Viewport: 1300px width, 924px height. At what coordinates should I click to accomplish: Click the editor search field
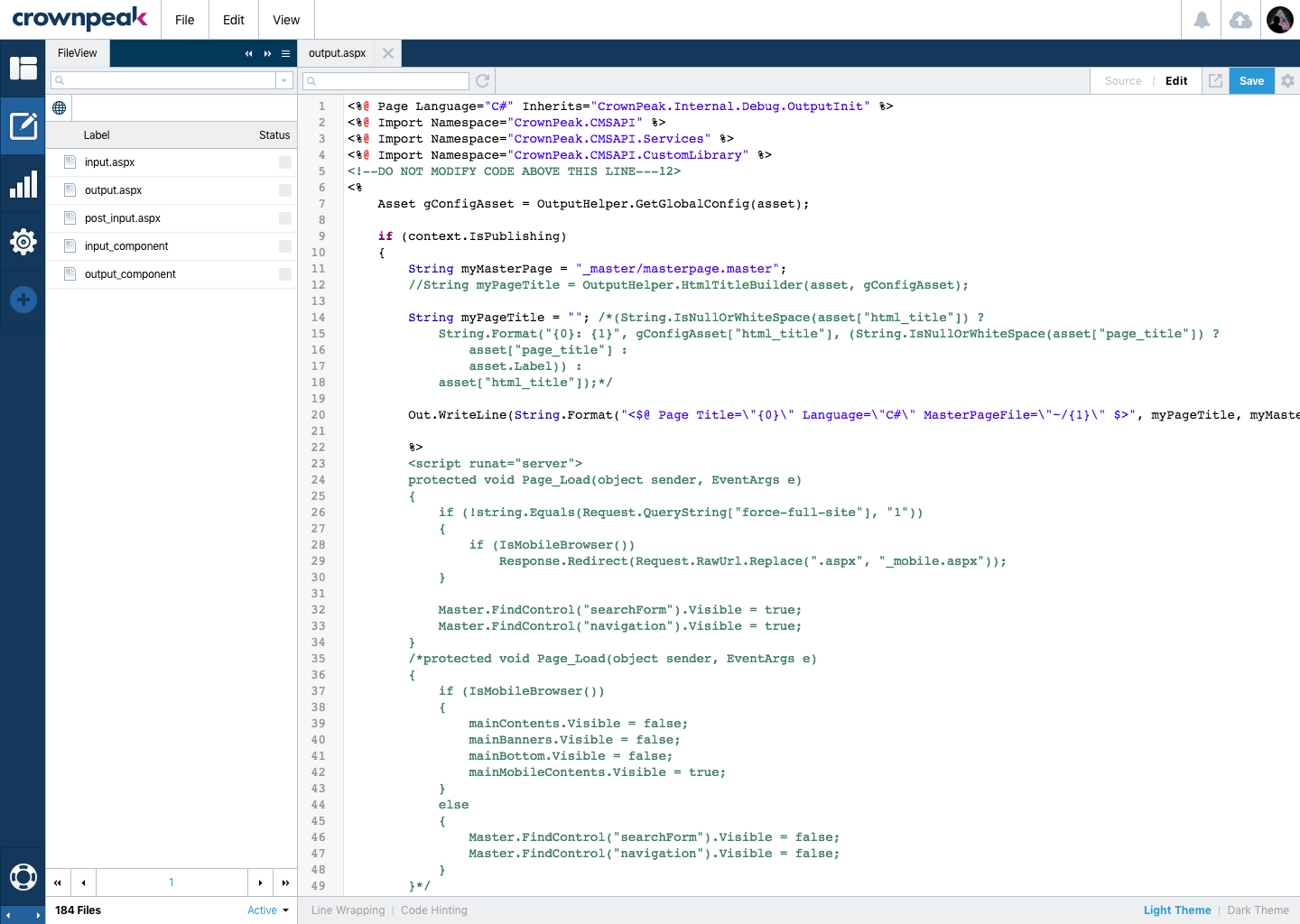click(386, 81)
